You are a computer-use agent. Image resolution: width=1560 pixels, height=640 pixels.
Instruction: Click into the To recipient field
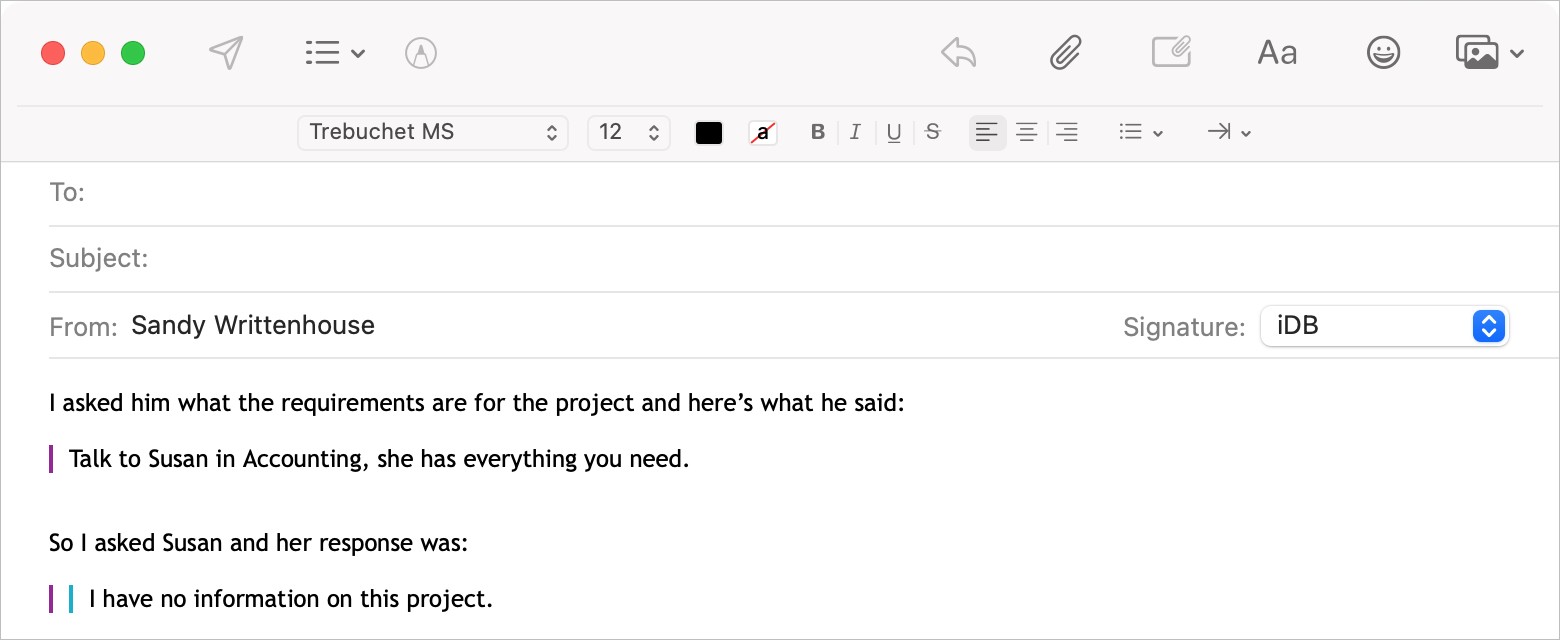[x=800, y=193]
